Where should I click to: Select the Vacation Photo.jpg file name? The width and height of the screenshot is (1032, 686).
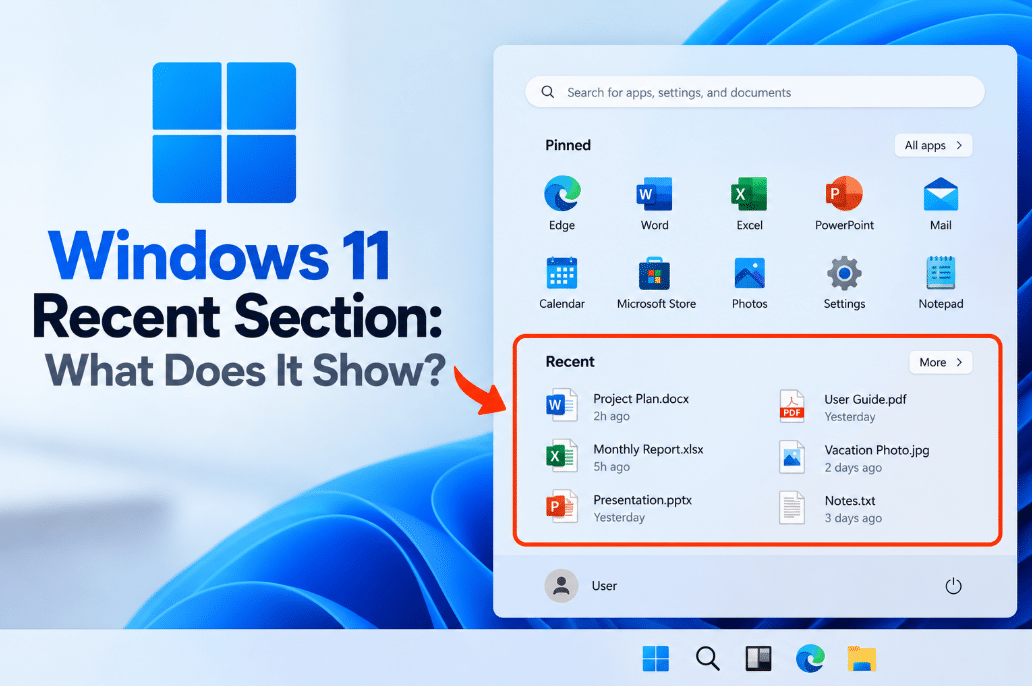point(877,450)
